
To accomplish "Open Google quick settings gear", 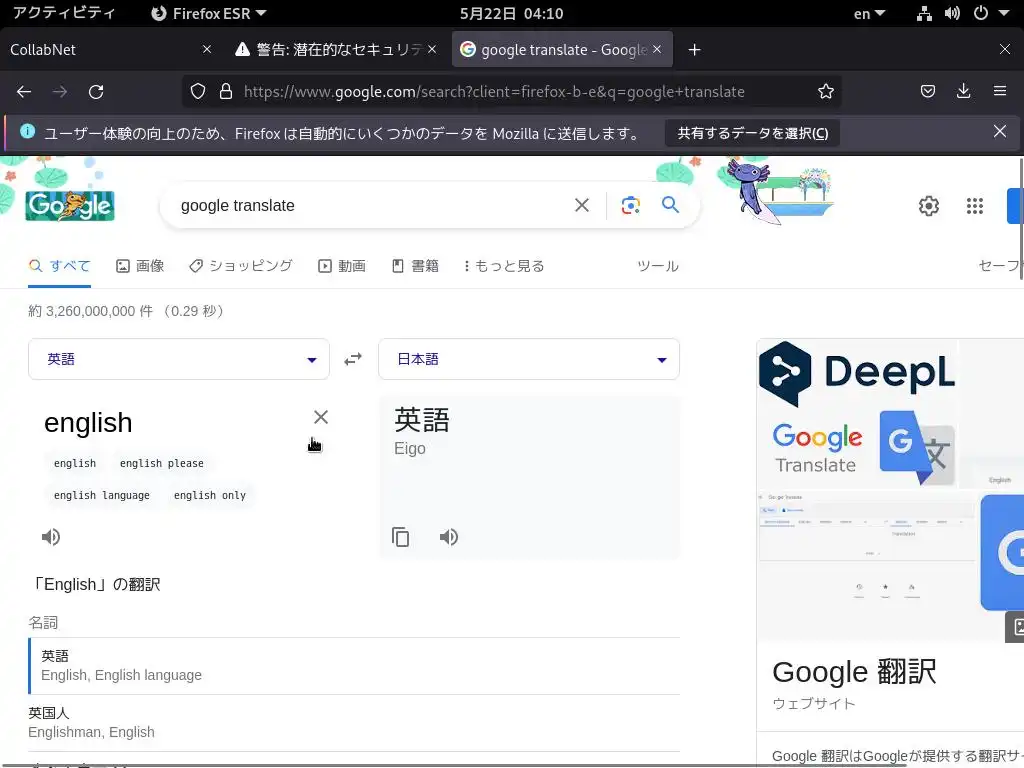I will 928,206.
